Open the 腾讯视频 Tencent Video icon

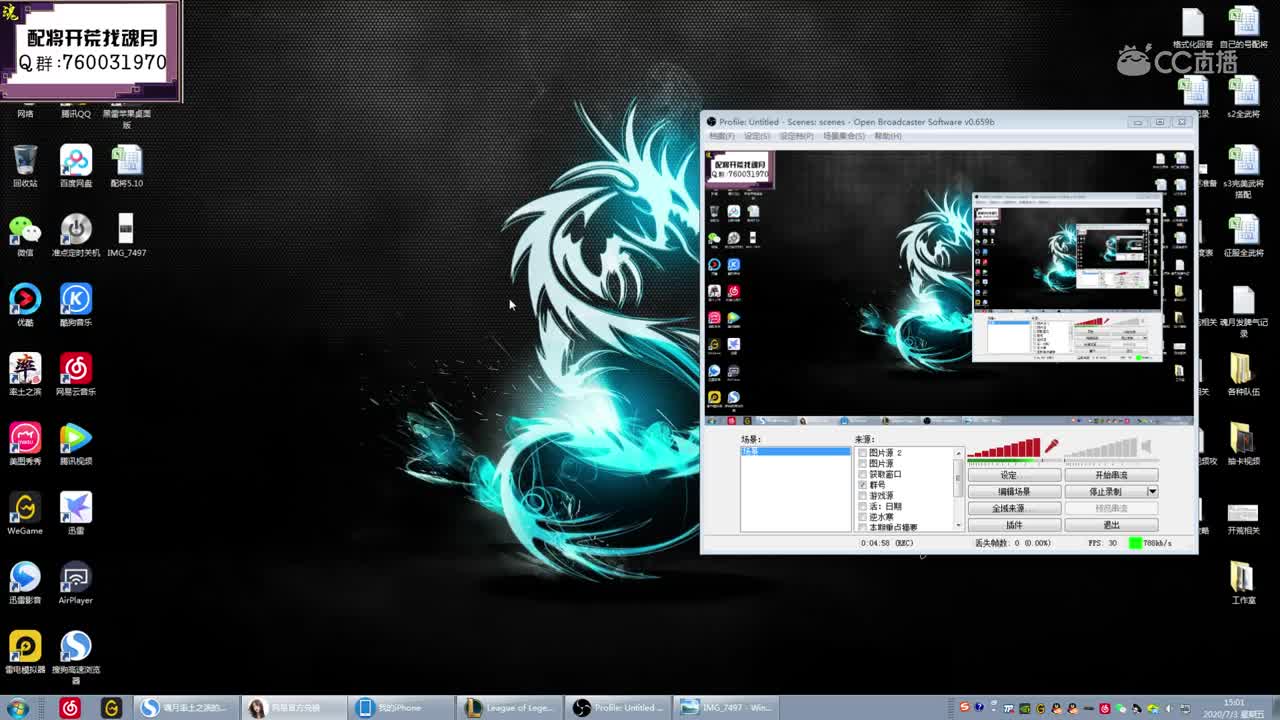click(75, 444)
